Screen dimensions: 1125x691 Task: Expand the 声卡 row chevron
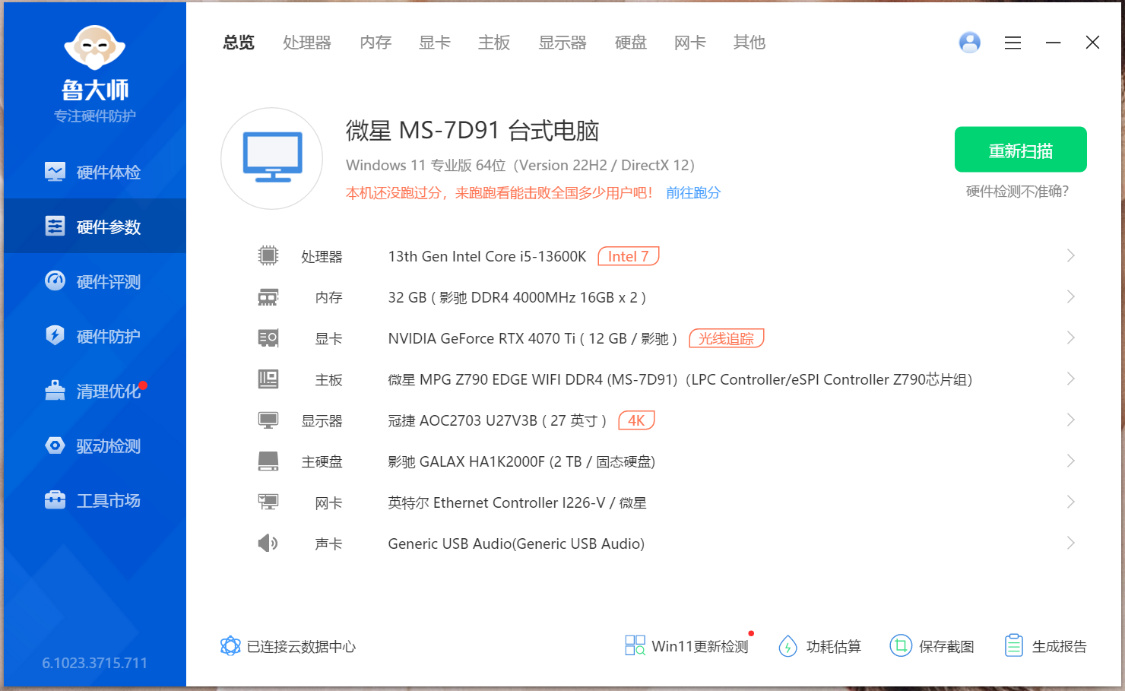coord(1070,543)
